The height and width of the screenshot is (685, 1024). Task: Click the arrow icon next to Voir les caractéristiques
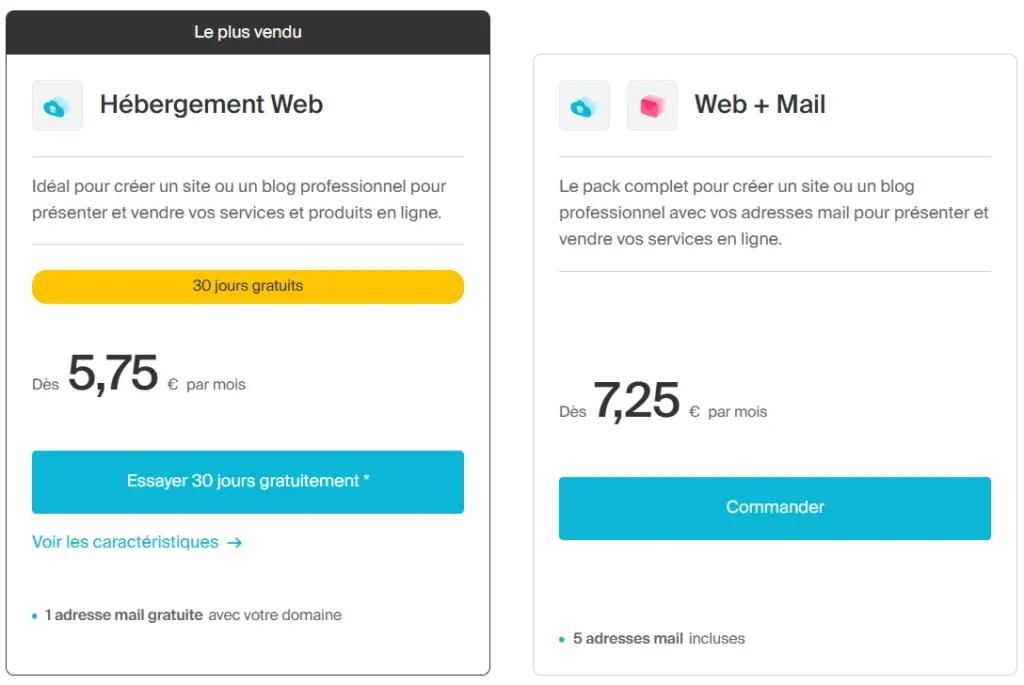[x=235, y=542]
